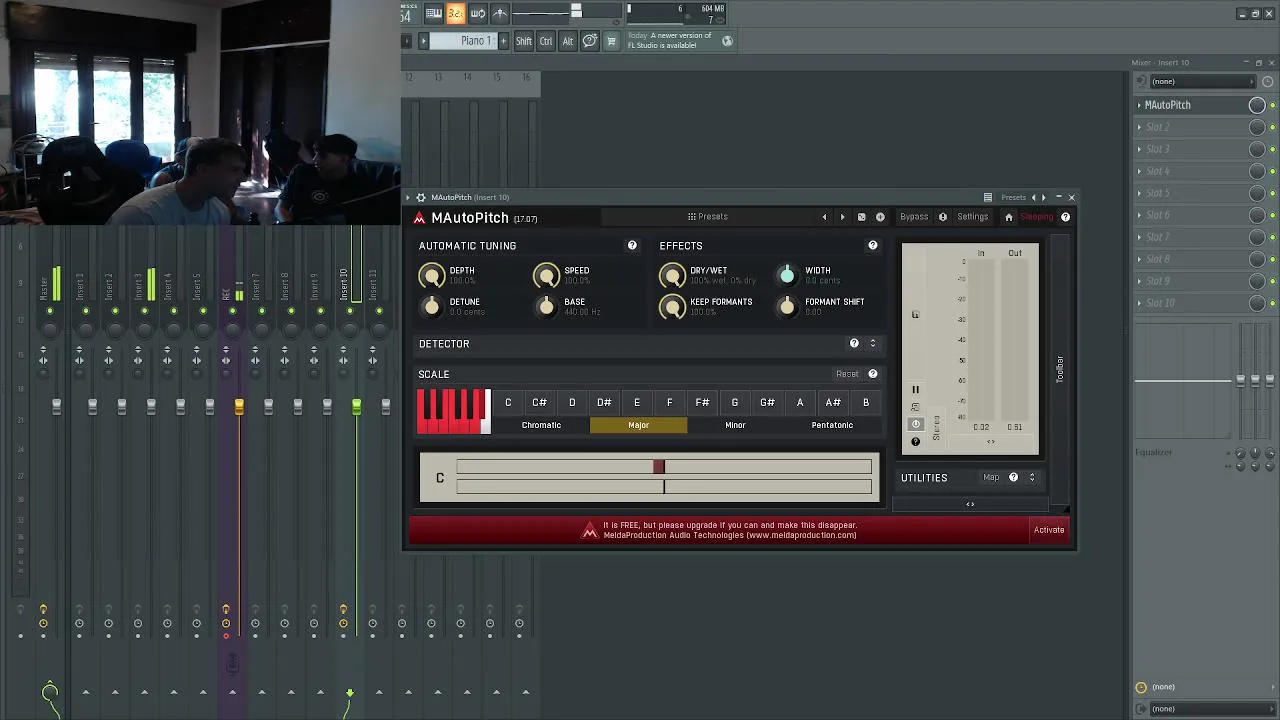The image size is (1280, 720).
Task: Click Presets in the plugin window title bar
Action: point(1014,197)
